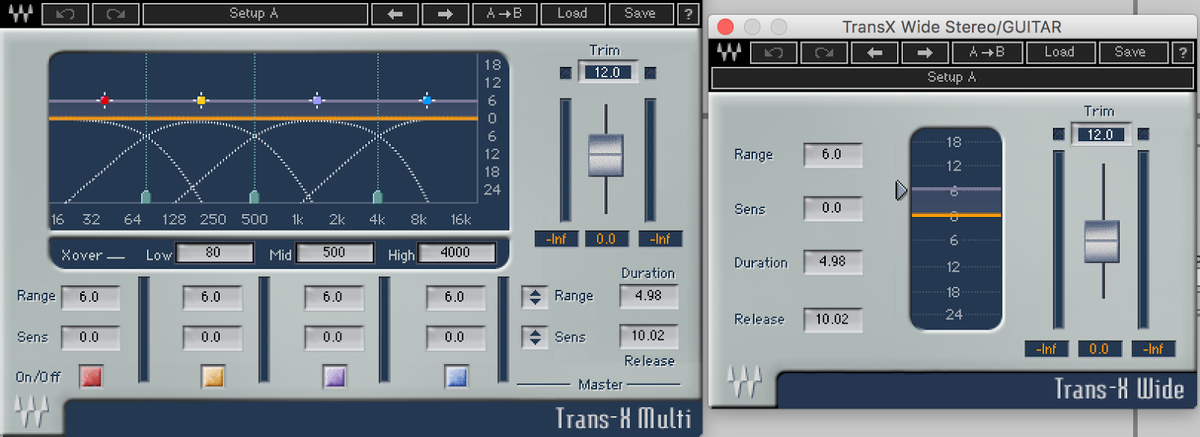
Task: Click the Duration field in Trans-X Multi
Action: (648, 296)
